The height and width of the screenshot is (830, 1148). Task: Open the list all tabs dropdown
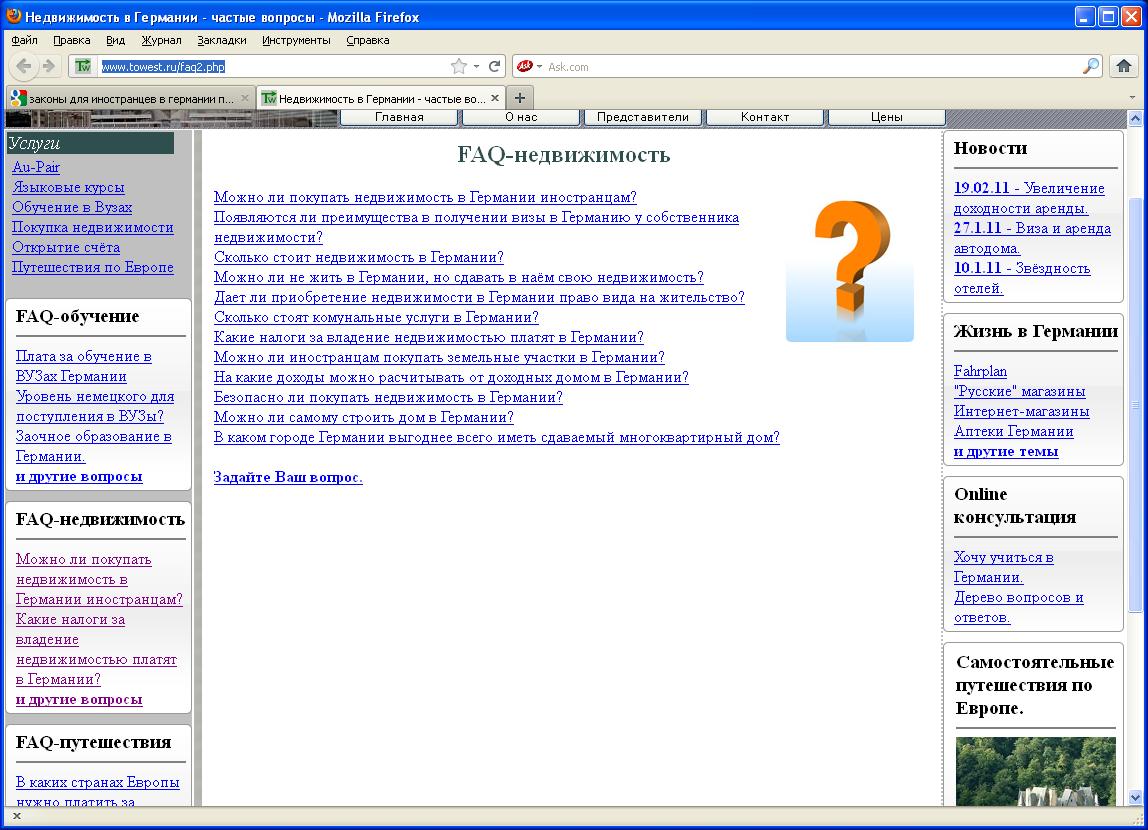[1133, 98]
